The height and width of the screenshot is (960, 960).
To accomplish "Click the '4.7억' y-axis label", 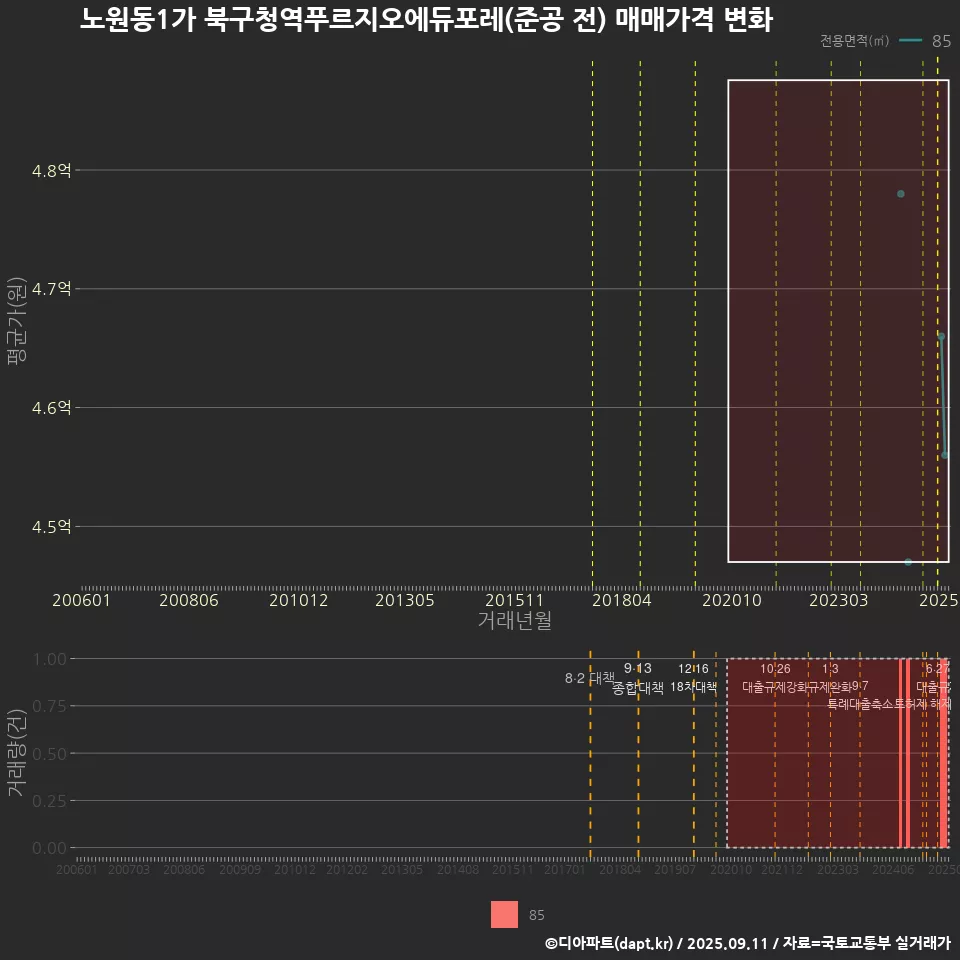I will click(x=51, y=289).
